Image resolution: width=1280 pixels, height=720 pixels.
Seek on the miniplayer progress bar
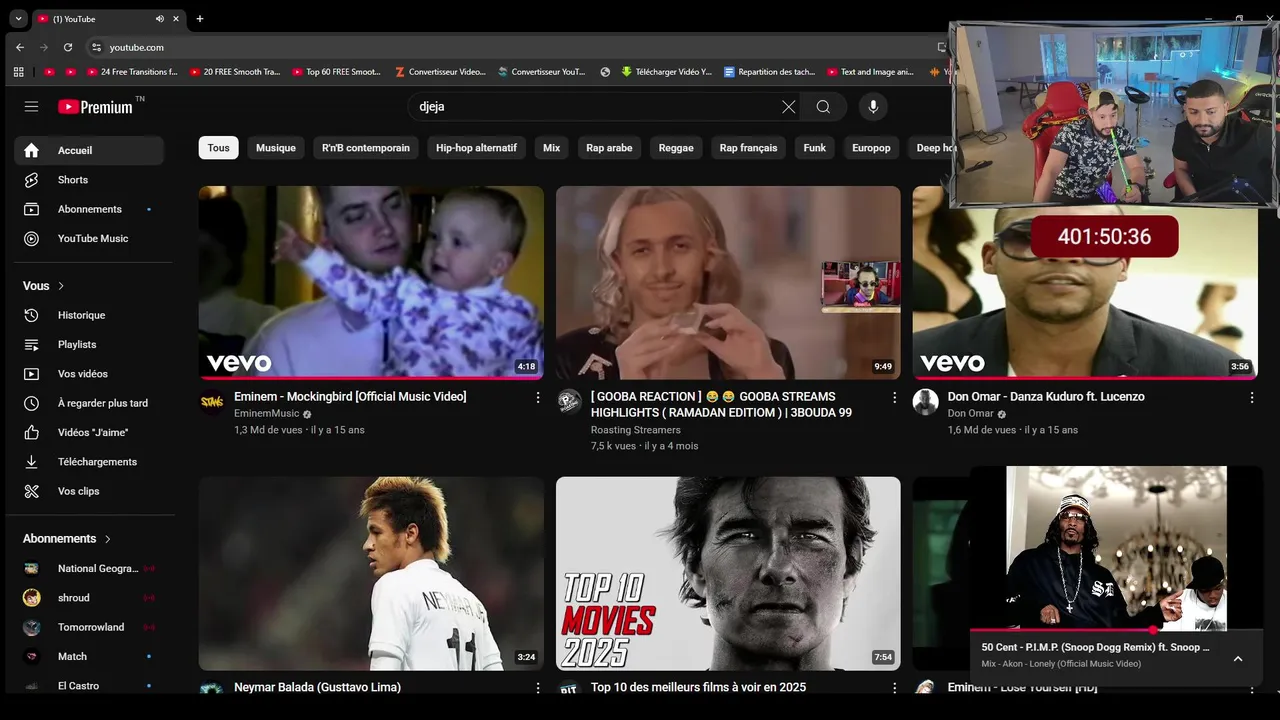pos(1116,630)
